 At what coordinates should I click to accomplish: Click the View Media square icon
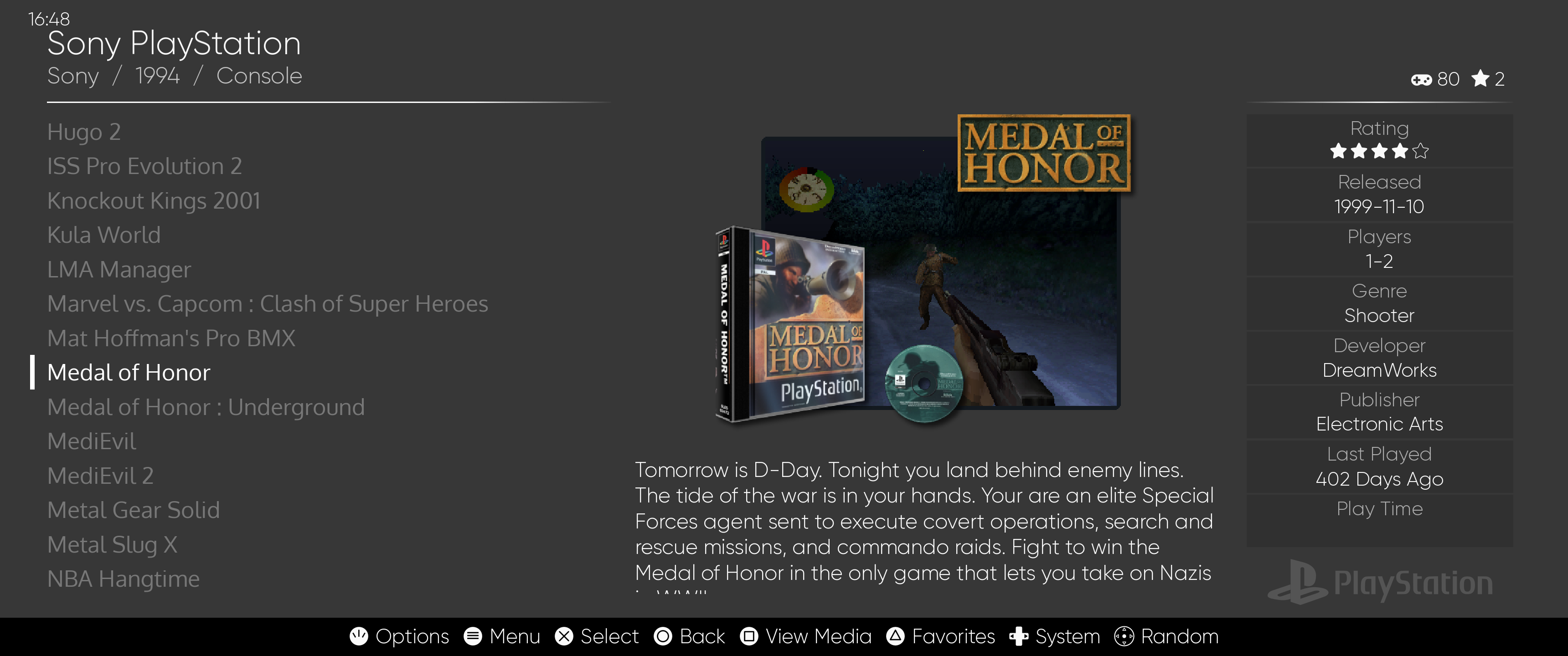[749, 636]
